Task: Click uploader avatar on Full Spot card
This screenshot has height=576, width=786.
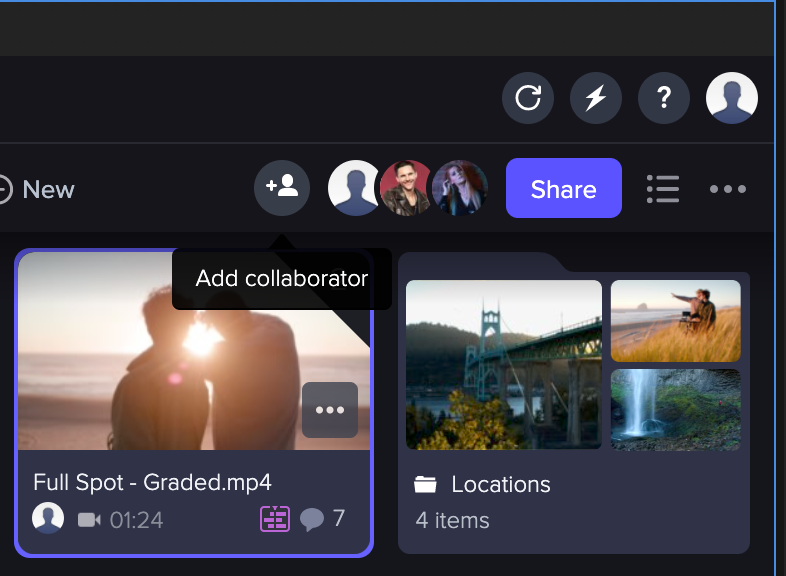Action: pyautogui.click(x=48, y=518)
